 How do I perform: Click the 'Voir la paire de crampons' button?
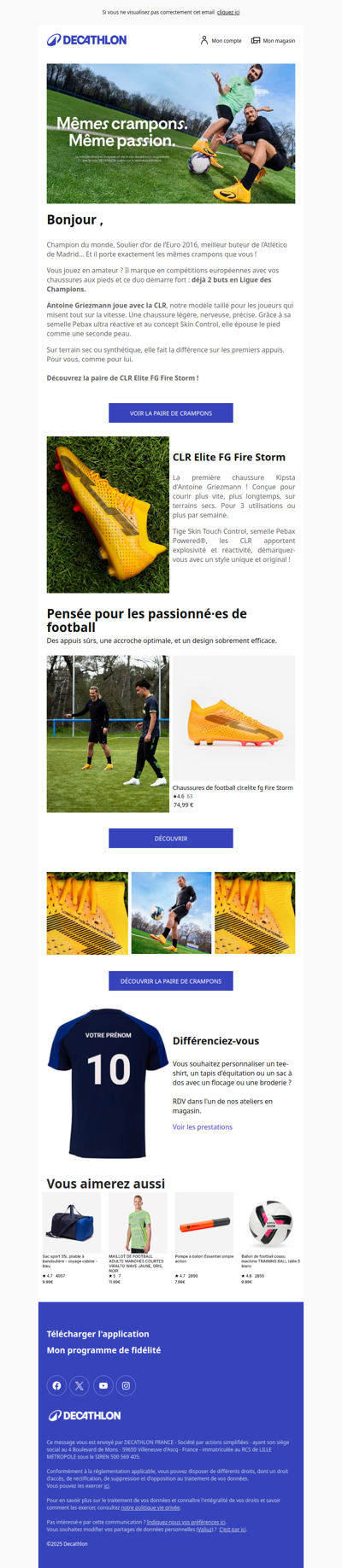click(171, 413)
